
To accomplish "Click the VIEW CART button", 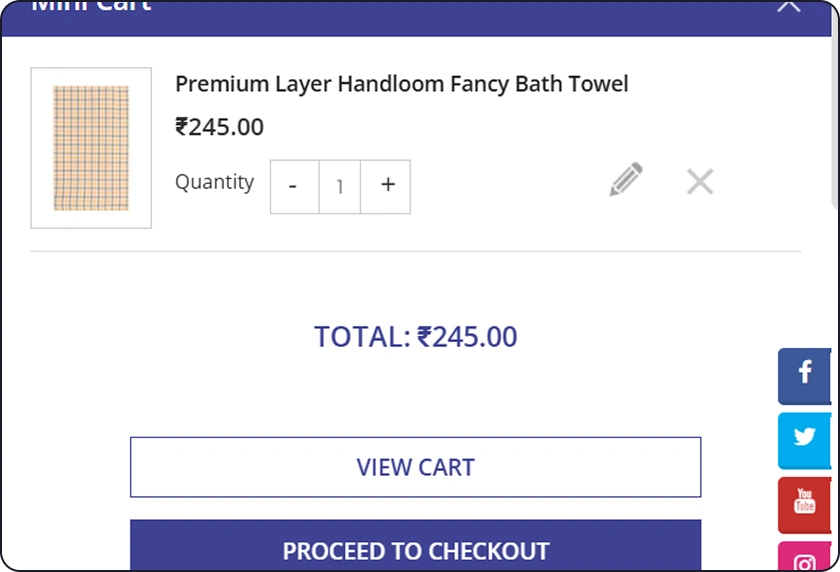I will 415,467.
